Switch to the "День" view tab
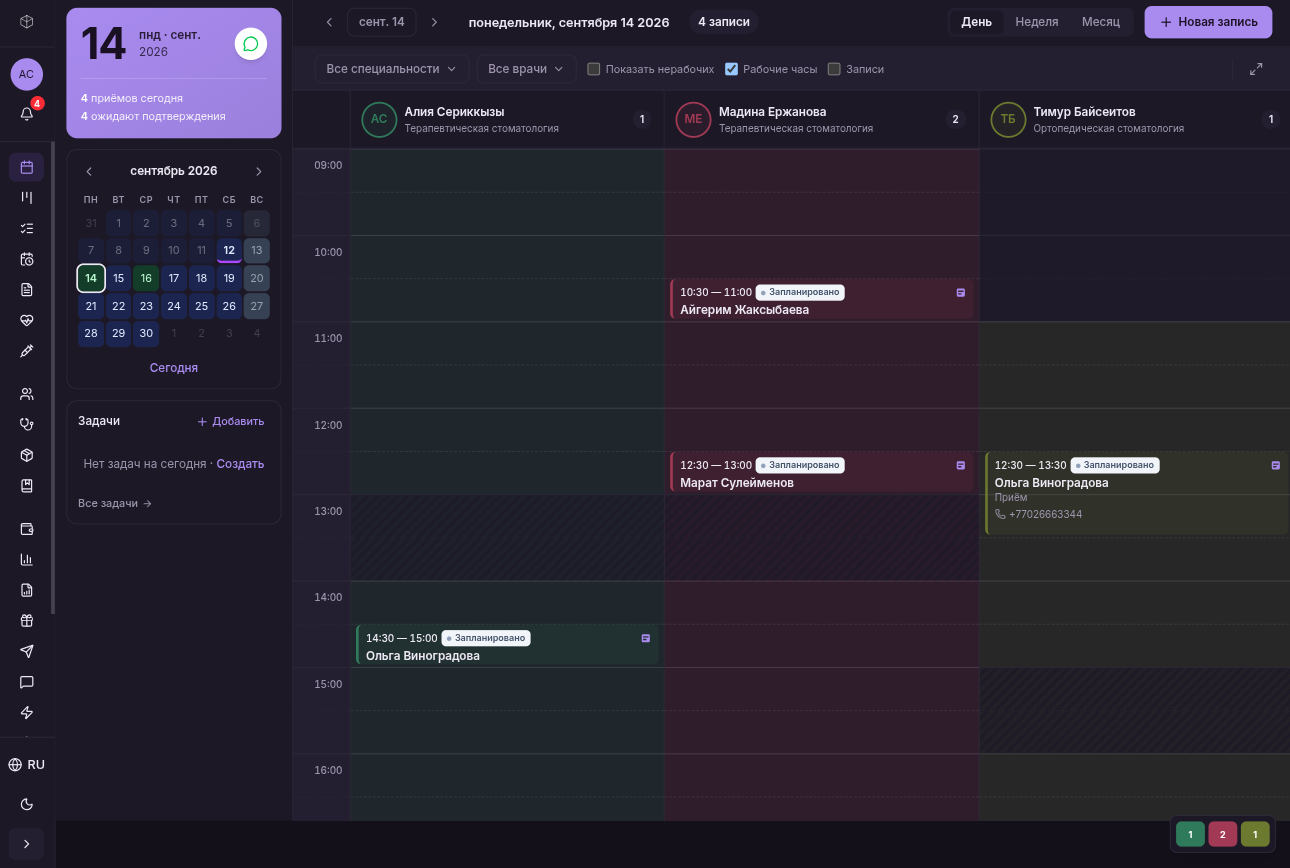Viewport: 1290px width, 868px height. (x=977, y=22)
